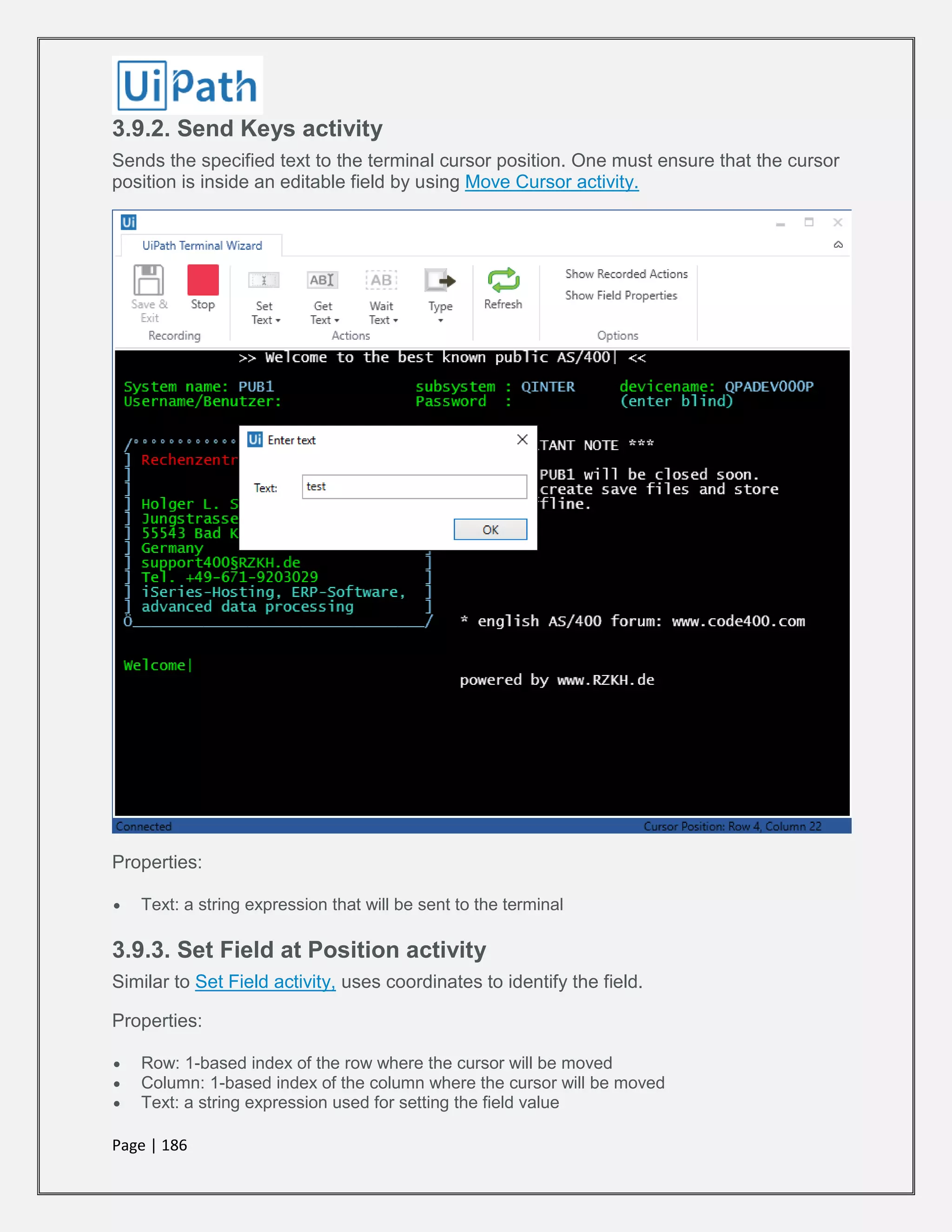This screenshot has height=1232, width=952.
Task: Click OK in the Enter text dialog
Action: click(x=490, y=530)
